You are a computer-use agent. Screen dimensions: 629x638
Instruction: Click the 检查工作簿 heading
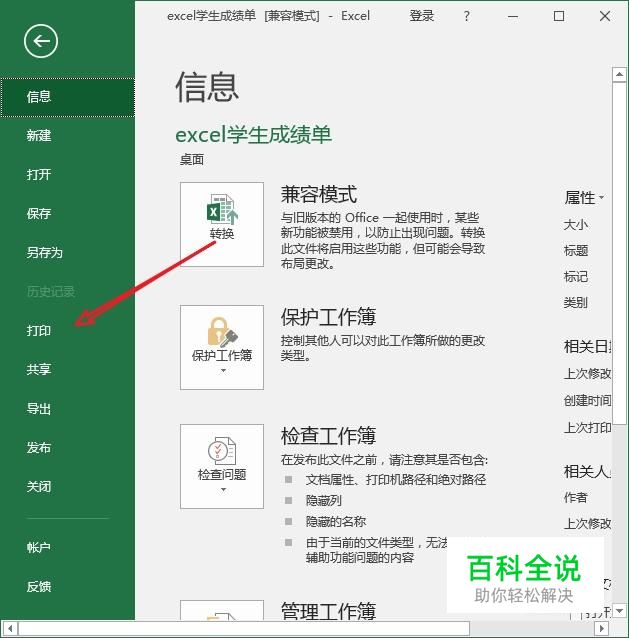point(328,436)
